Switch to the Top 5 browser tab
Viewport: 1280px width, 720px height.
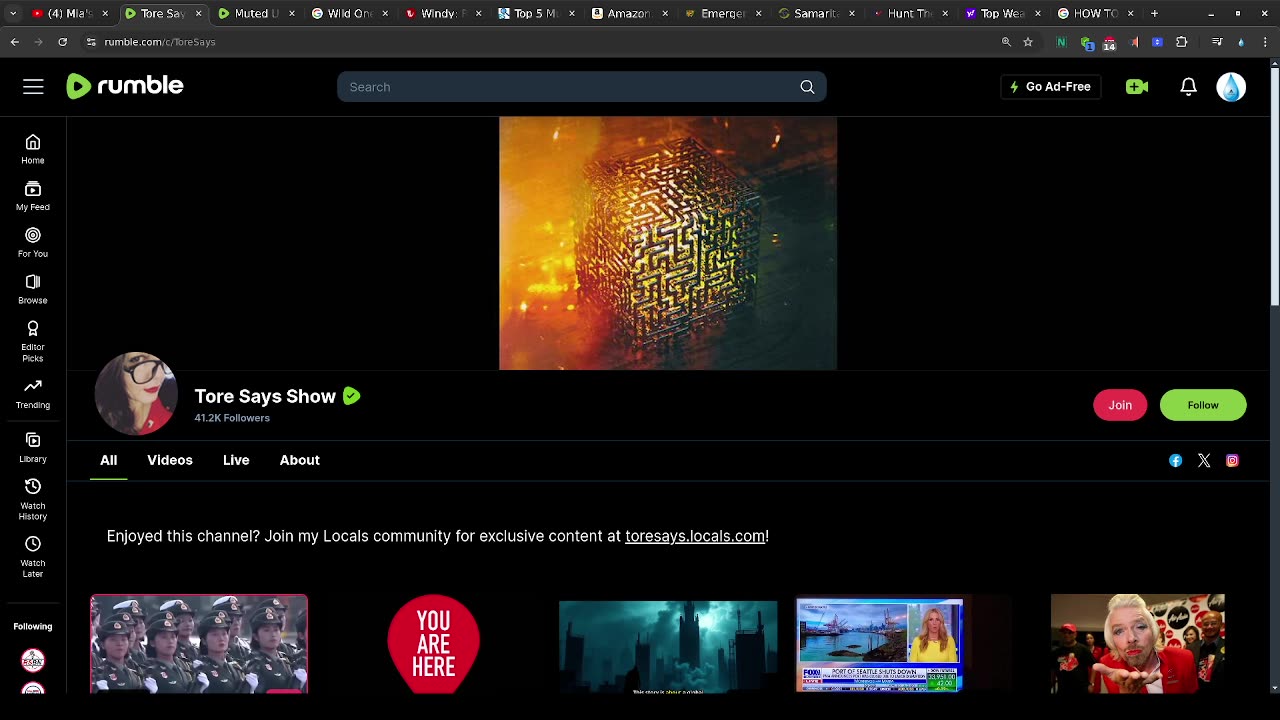[x=536, y=14]
